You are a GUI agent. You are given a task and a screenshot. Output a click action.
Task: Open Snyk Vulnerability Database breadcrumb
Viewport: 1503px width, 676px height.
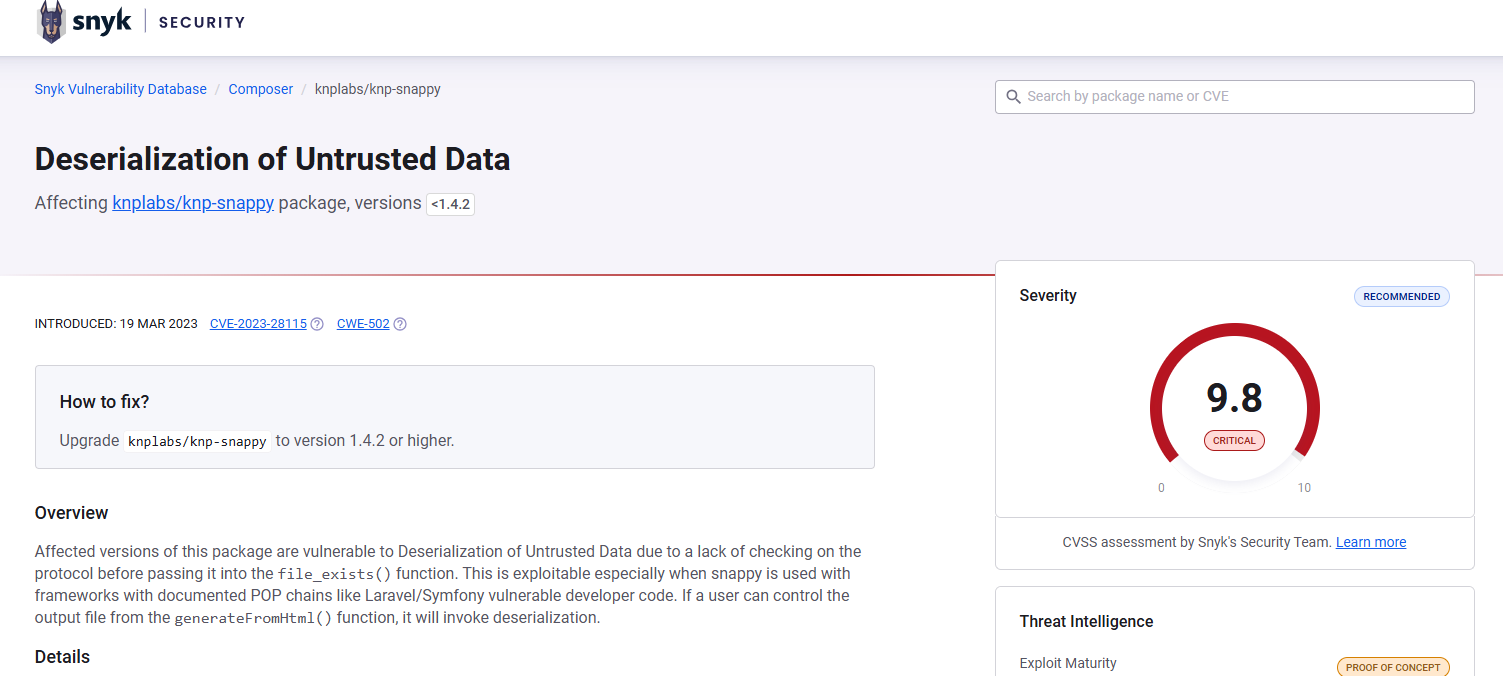[120, 89]
